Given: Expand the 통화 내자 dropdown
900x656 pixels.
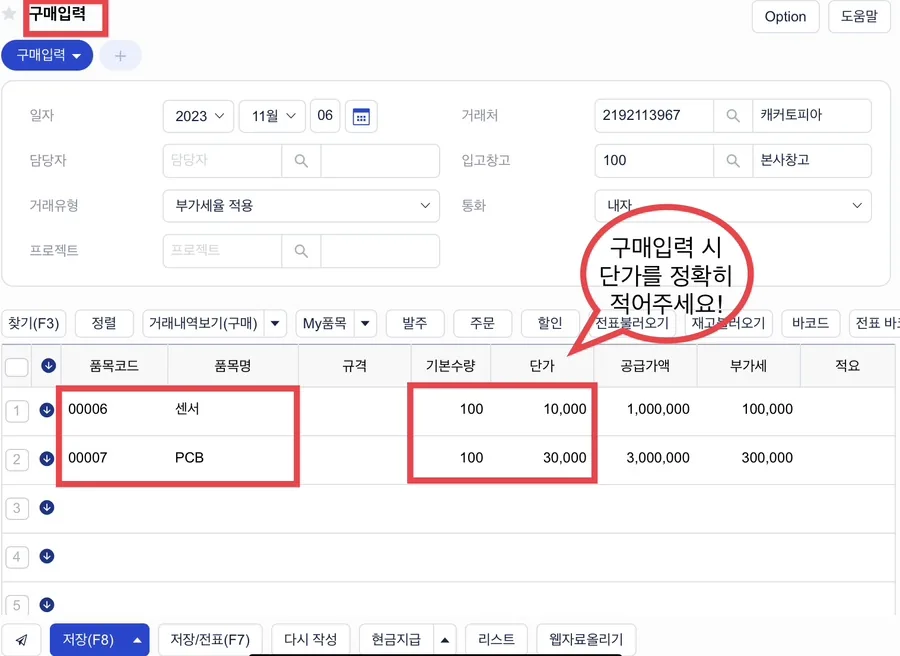Looking at the screenshot, I should pos(733,206).
